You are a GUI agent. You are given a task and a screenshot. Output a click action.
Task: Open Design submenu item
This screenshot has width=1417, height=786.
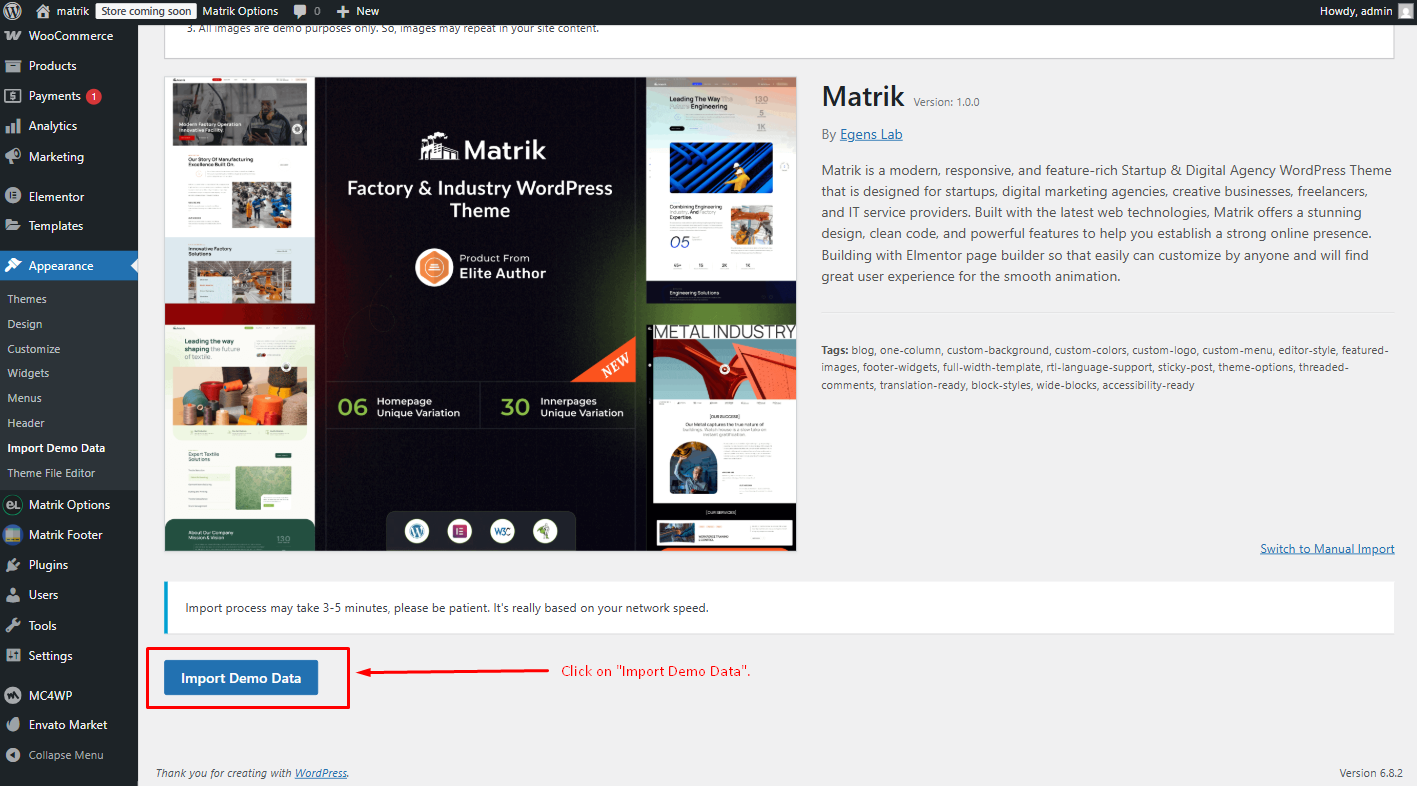pos(25,324)
